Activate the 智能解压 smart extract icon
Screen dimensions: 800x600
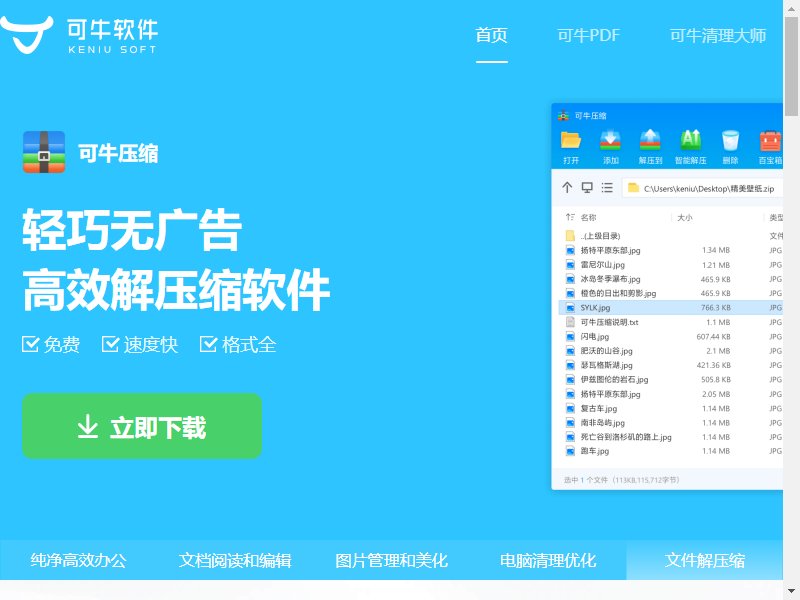pyautogui.click(x=690, y=140)
